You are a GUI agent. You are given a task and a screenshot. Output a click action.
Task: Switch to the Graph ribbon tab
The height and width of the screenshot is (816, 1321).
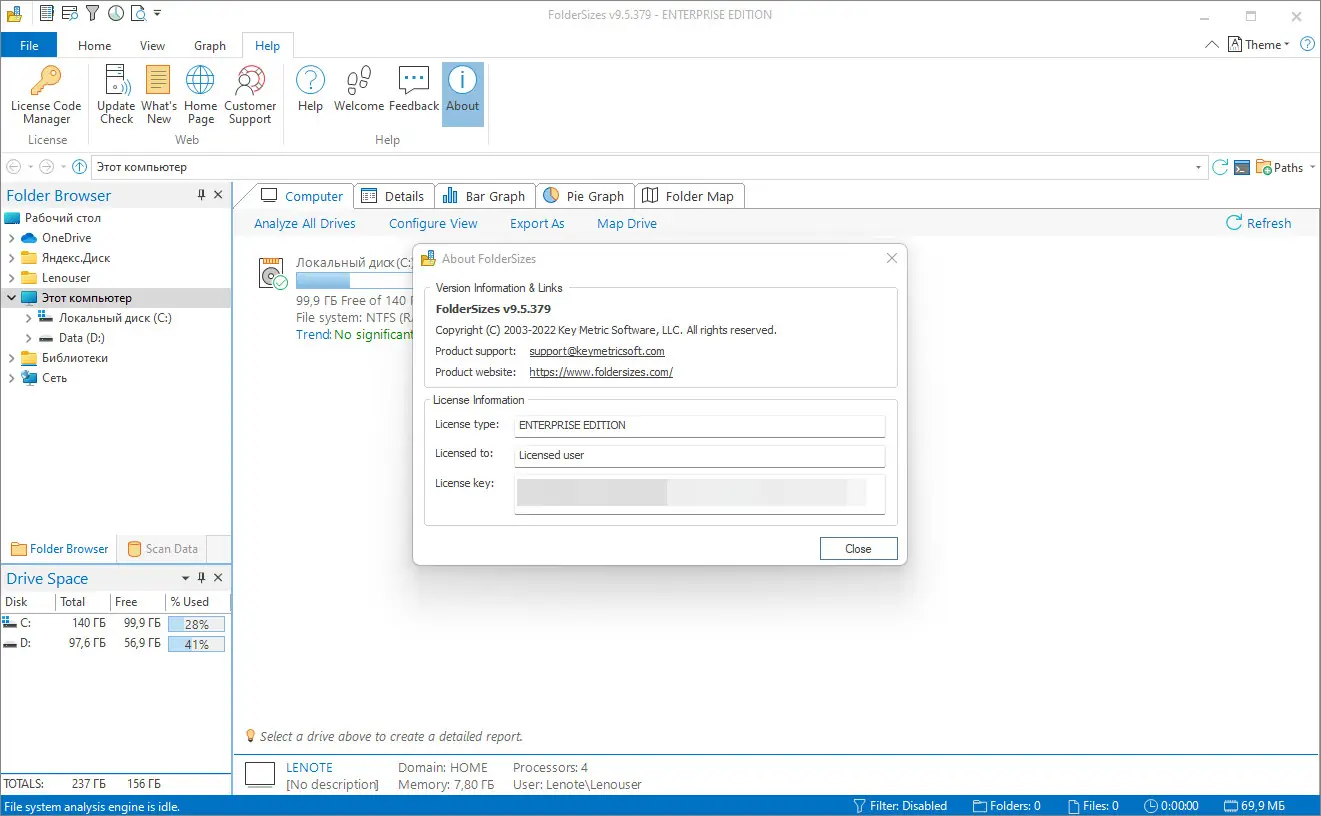[210, 45]
